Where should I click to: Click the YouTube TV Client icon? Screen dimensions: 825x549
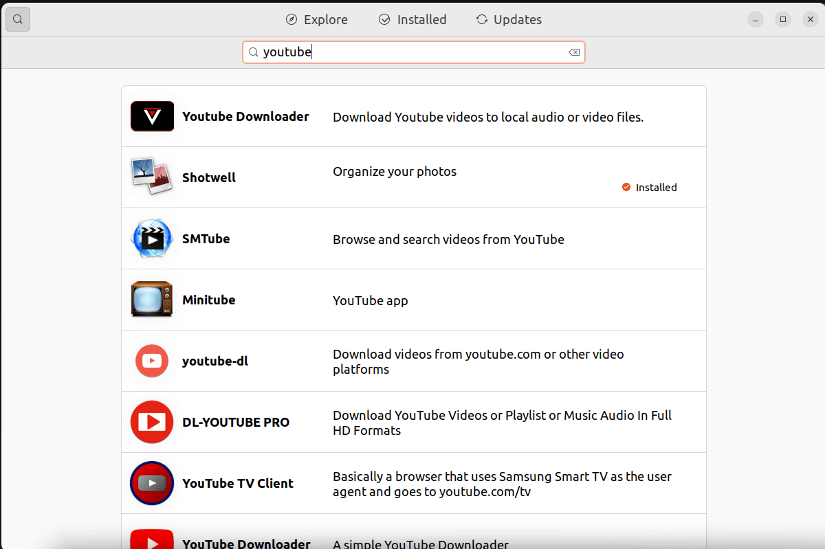(x=152, y=483)
